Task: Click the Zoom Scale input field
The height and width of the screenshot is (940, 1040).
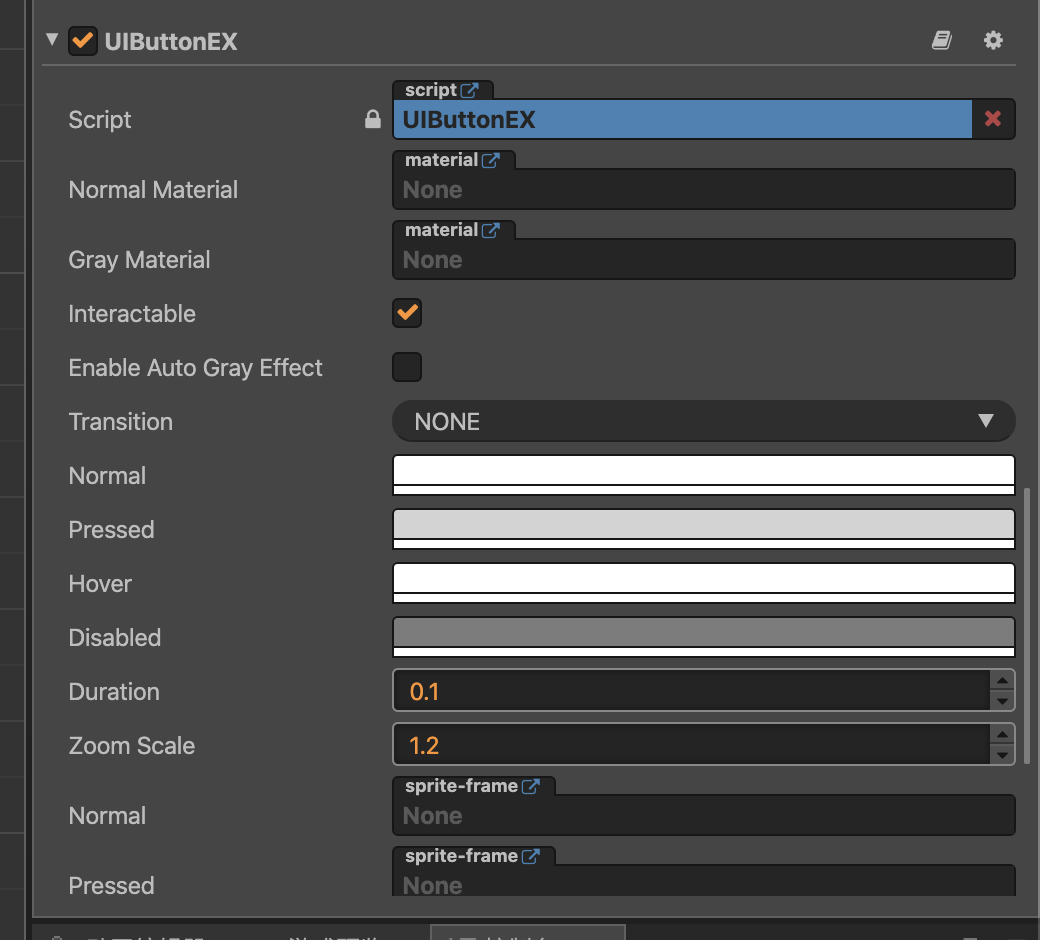Action: coord(690,745)
